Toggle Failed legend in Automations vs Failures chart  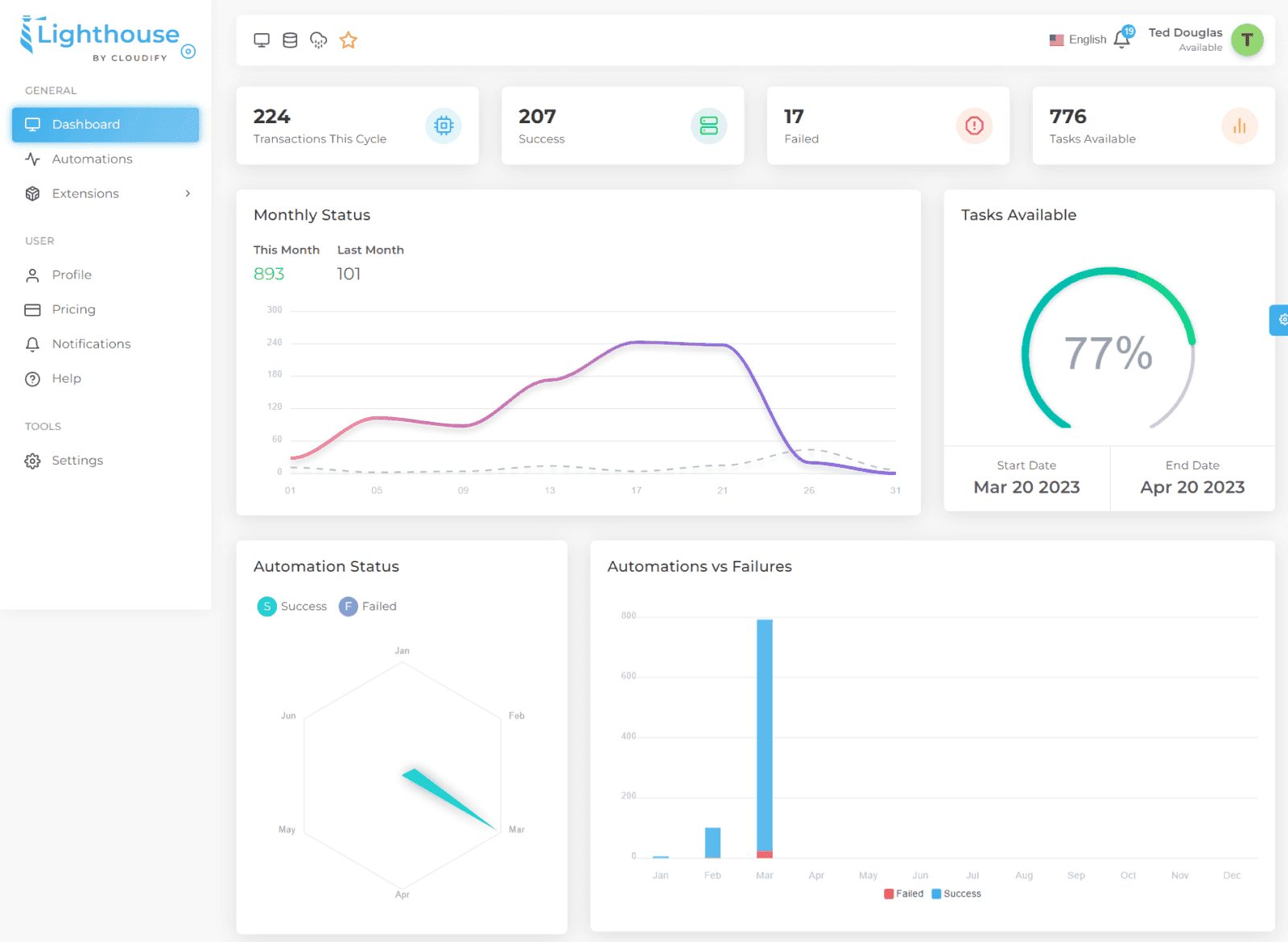[904, 894]
